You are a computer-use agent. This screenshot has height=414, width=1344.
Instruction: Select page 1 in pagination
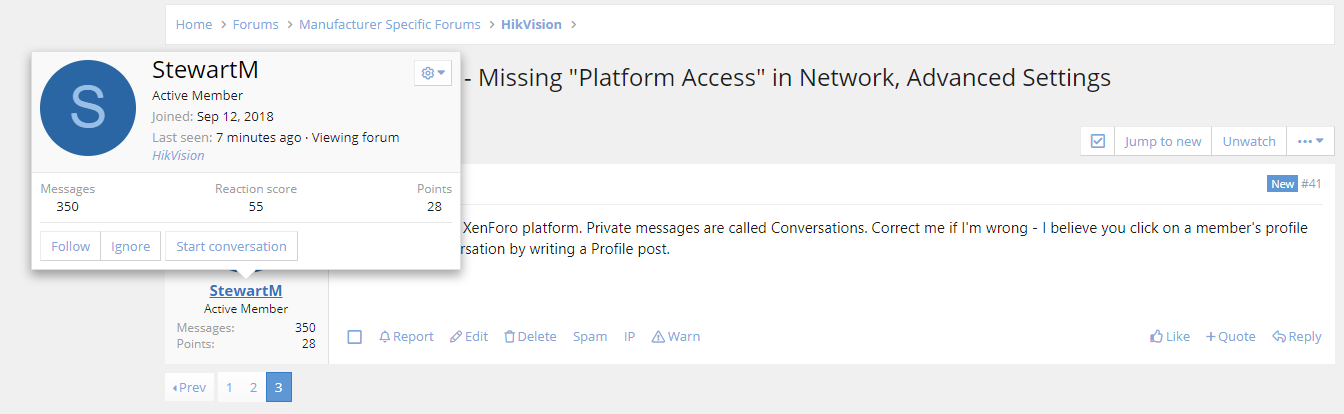click(x=229, y=387)
